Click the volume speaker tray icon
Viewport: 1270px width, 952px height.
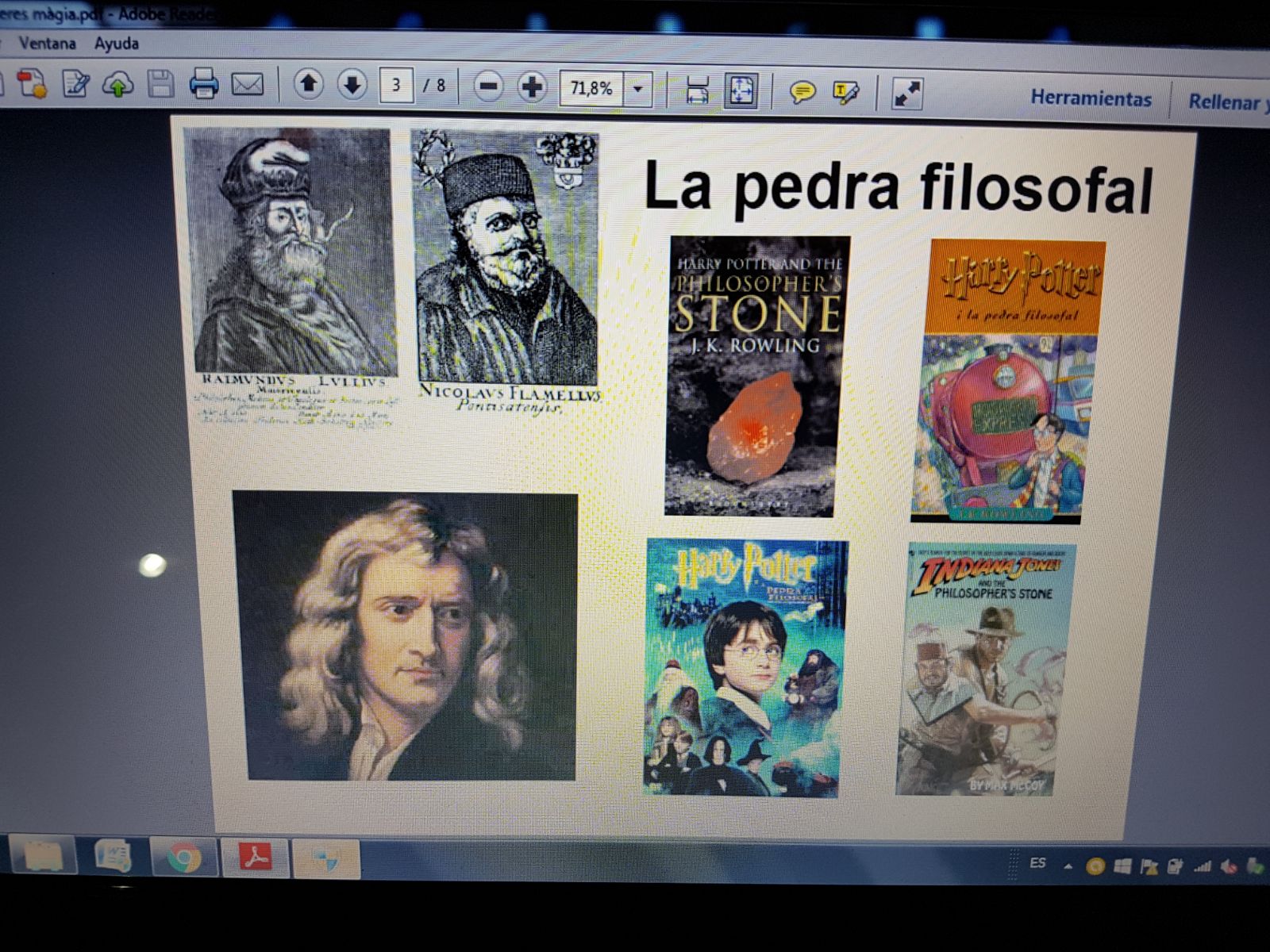[x=1229, y=866]
